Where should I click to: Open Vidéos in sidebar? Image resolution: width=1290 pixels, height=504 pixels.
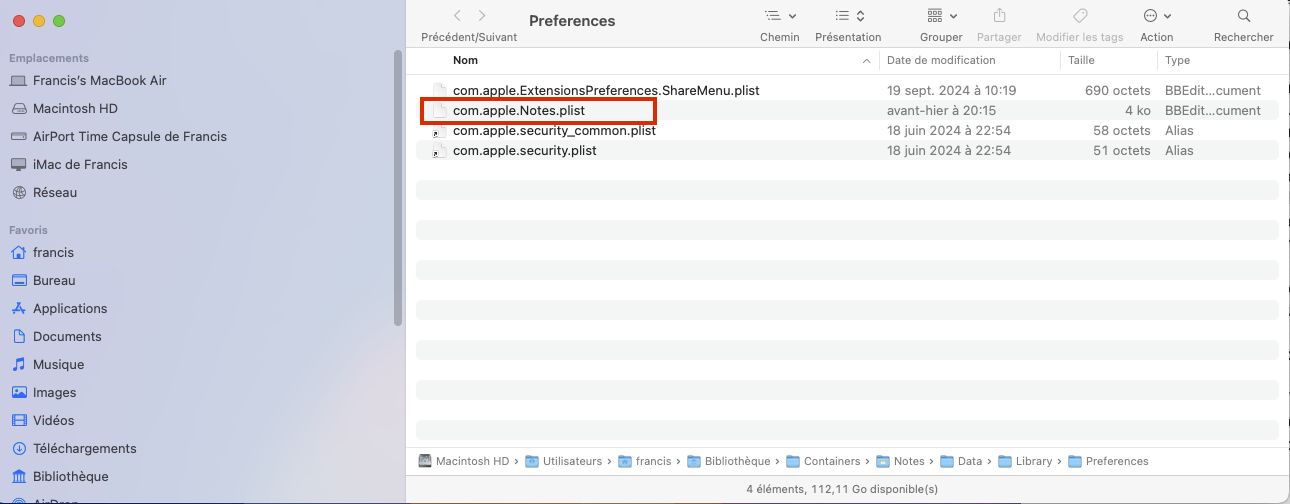[53, 420]
